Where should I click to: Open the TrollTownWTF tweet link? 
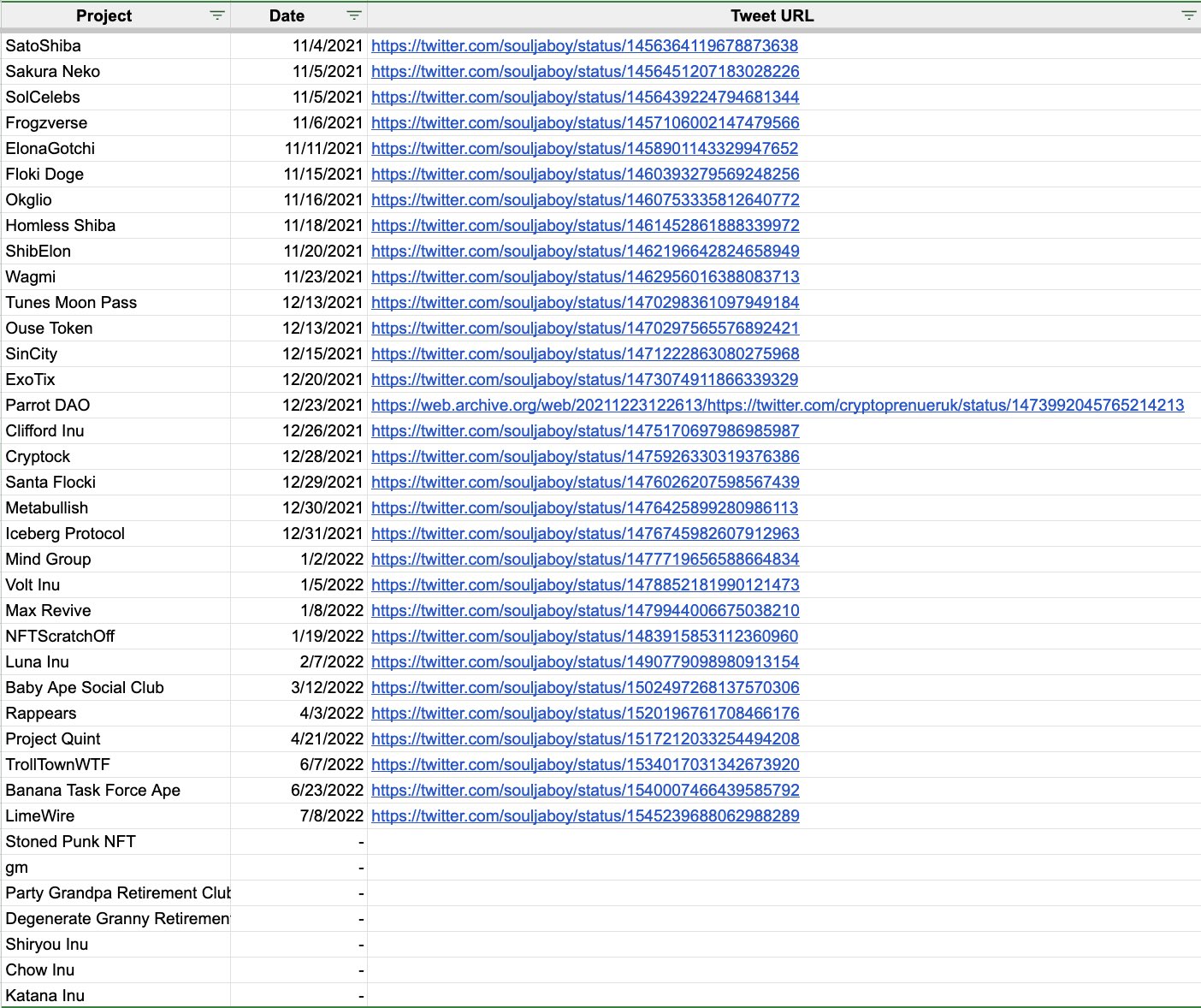coord(585,765)
